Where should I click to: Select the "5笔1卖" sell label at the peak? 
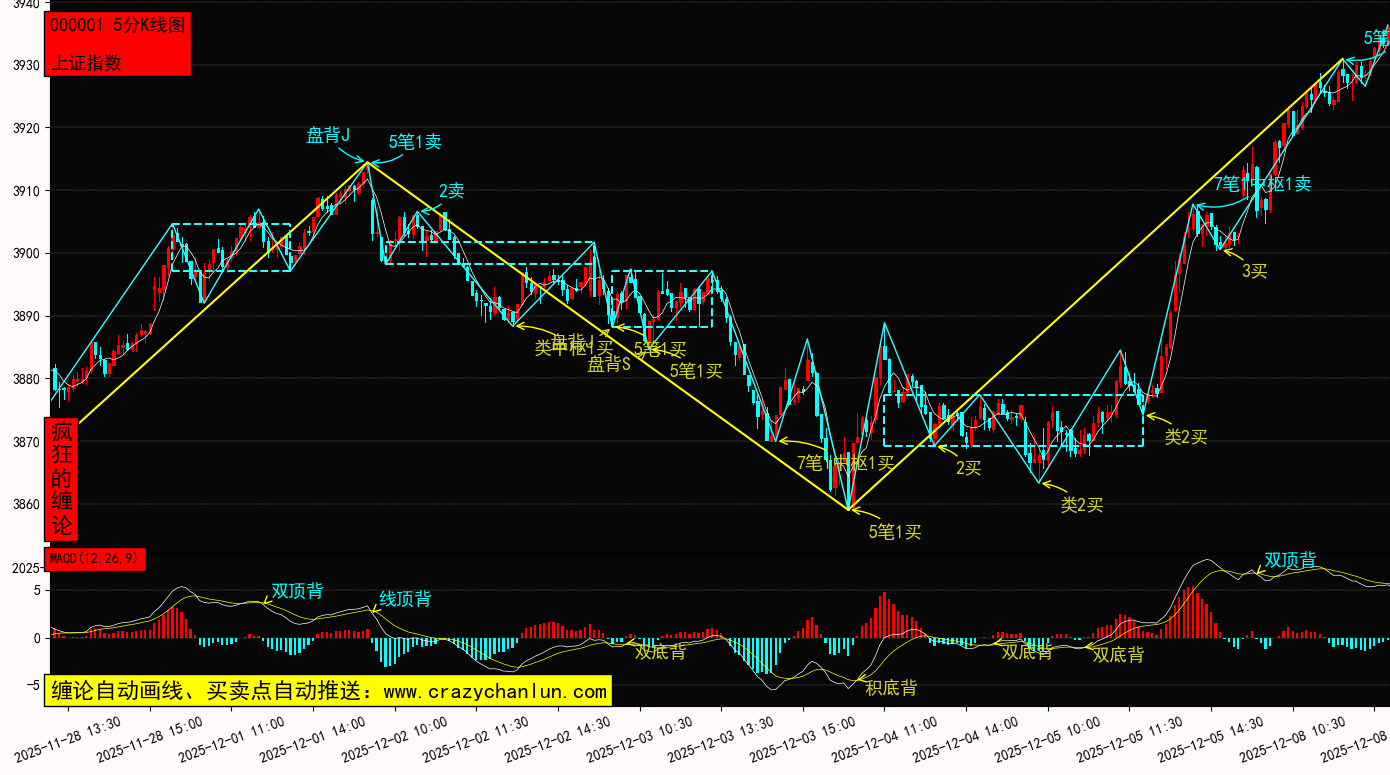click(x=415, y=142)
